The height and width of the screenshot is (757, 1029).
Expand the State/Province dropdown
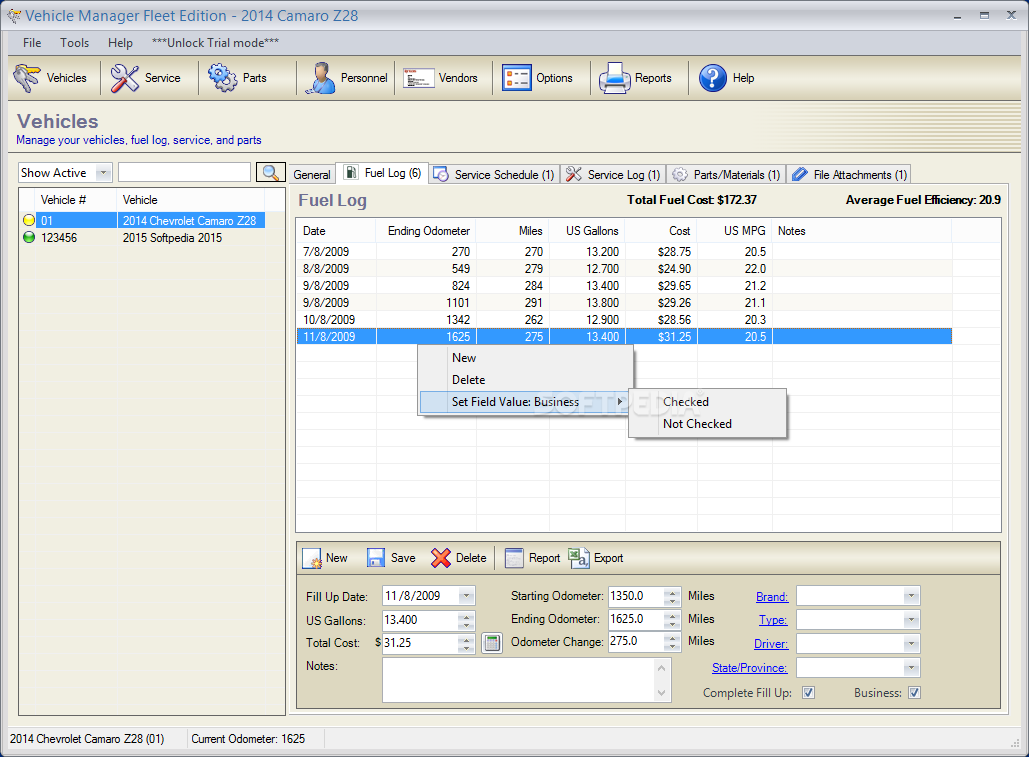click(x=911, y=668)
